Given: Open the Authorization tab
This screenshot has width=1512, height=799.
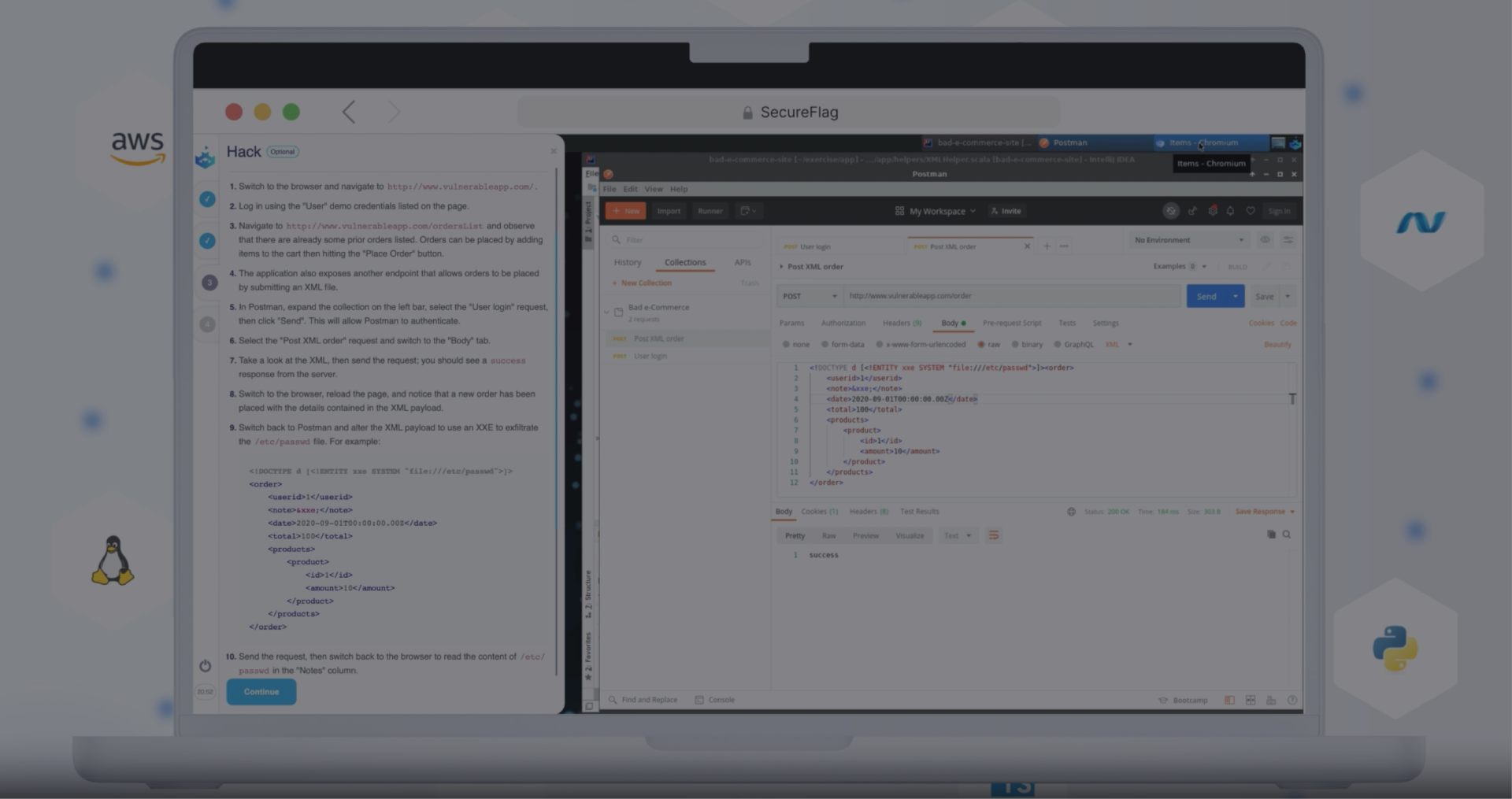Looking at the screenshot, I should pyautogui.click(x=843, y=324).
